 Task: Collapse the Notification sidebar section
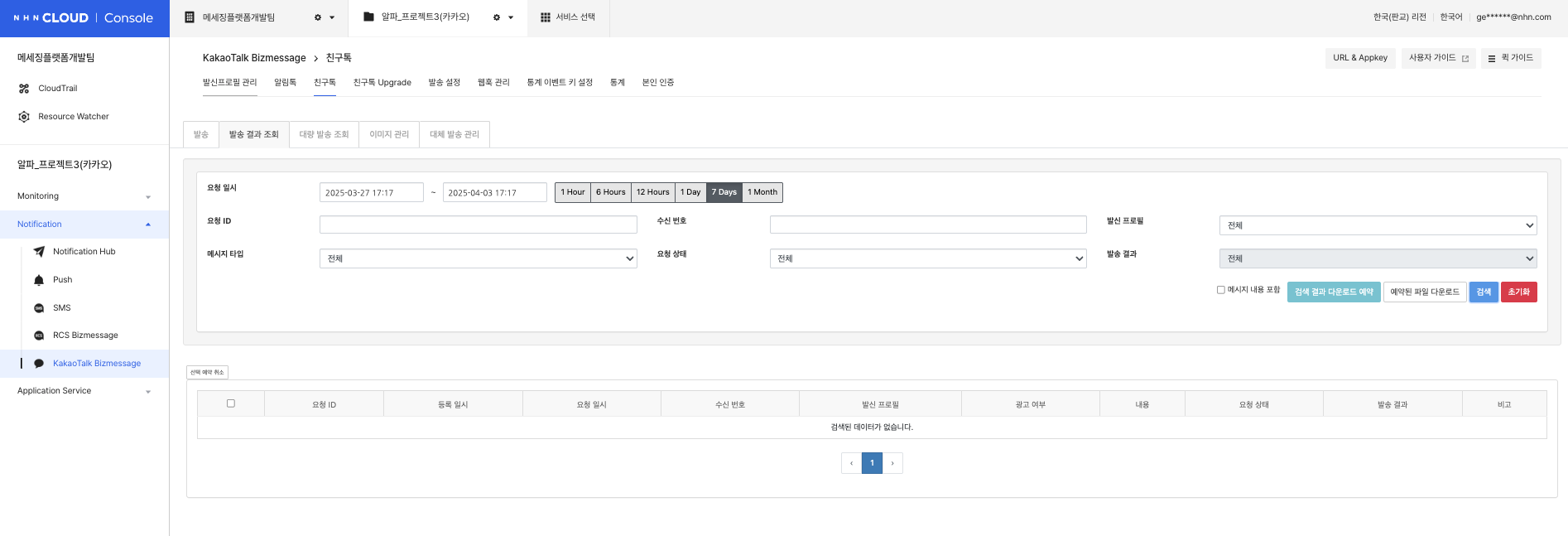point(84,225)
